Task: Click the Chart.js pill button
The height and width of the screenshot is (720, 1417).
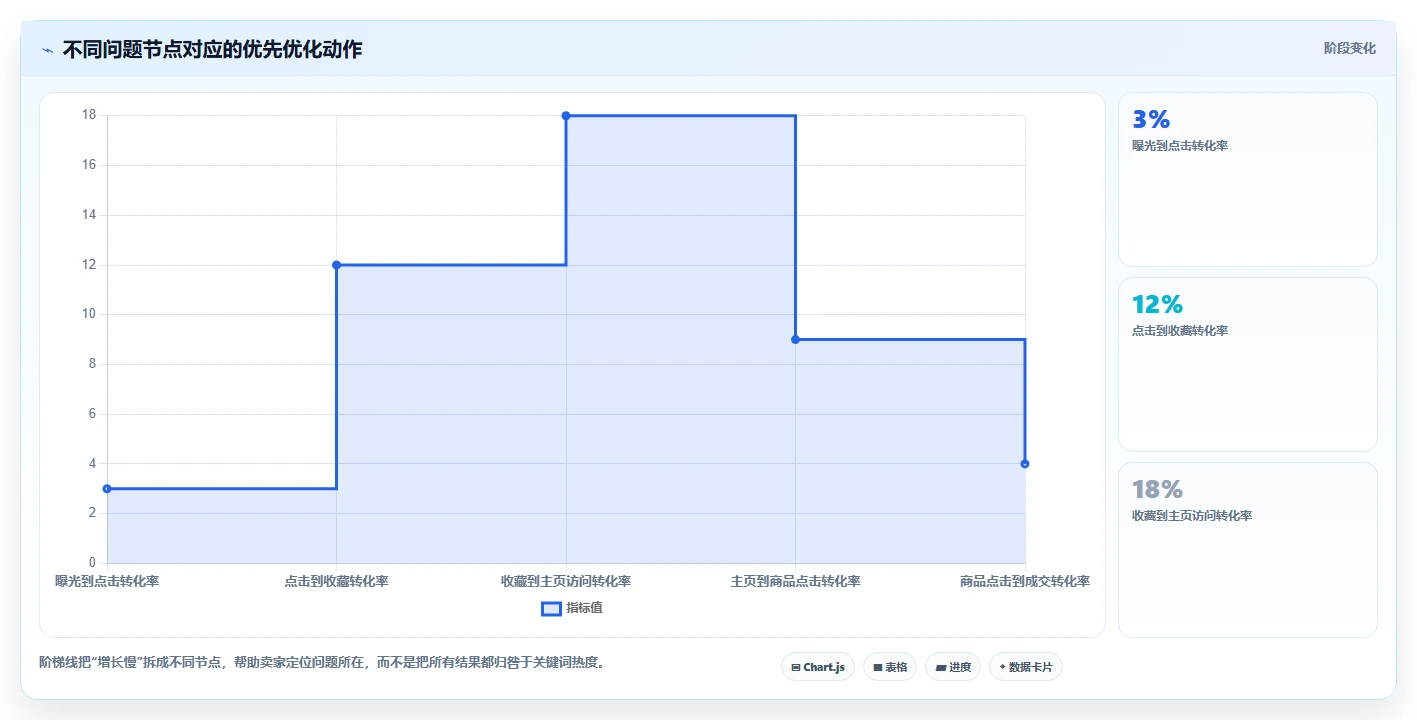Action: pyautogui.click(x=818, y=667)
